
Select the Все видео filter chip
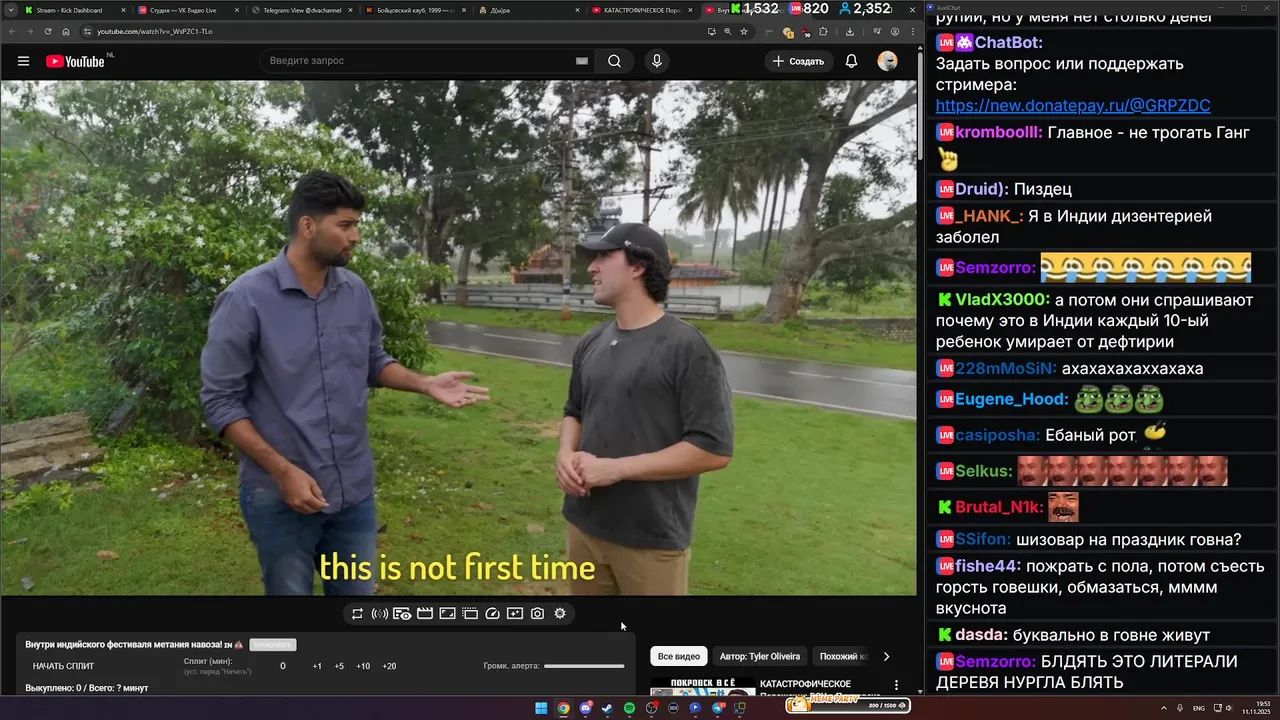[x=679, y=657]
